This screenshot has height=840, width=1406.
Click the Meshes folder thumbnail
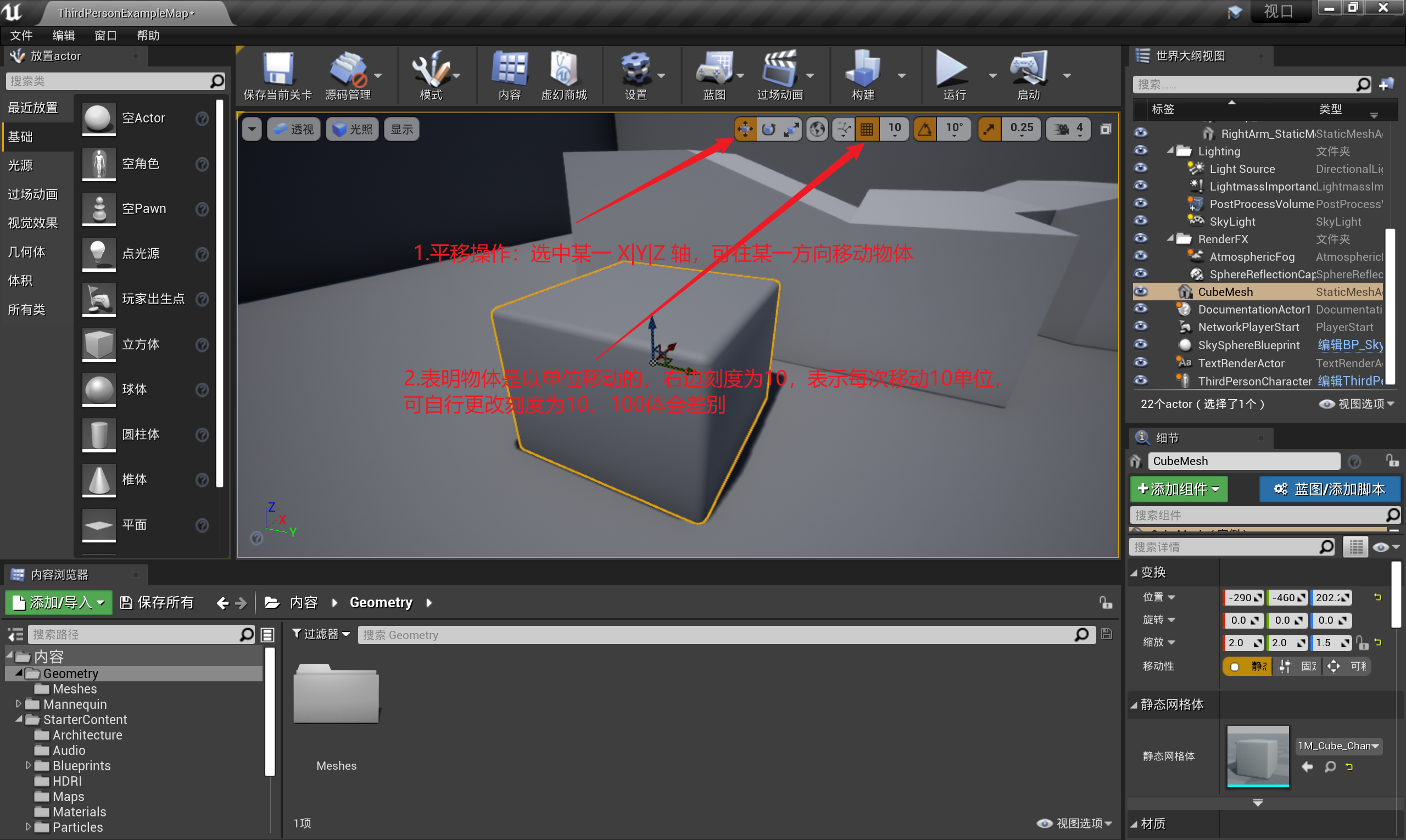[336, 694]
